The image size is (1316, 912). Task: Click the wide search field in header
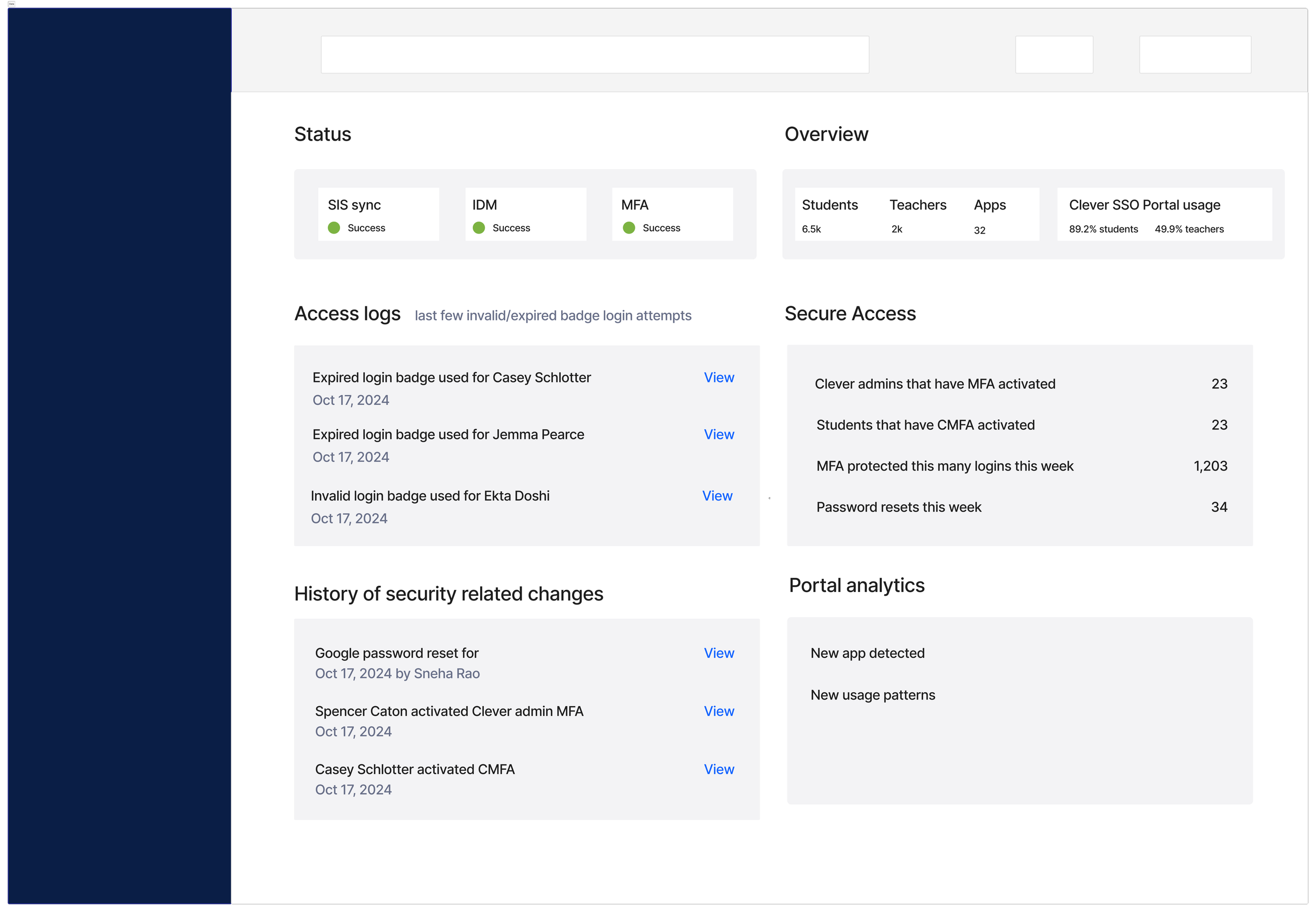[594, 55]
